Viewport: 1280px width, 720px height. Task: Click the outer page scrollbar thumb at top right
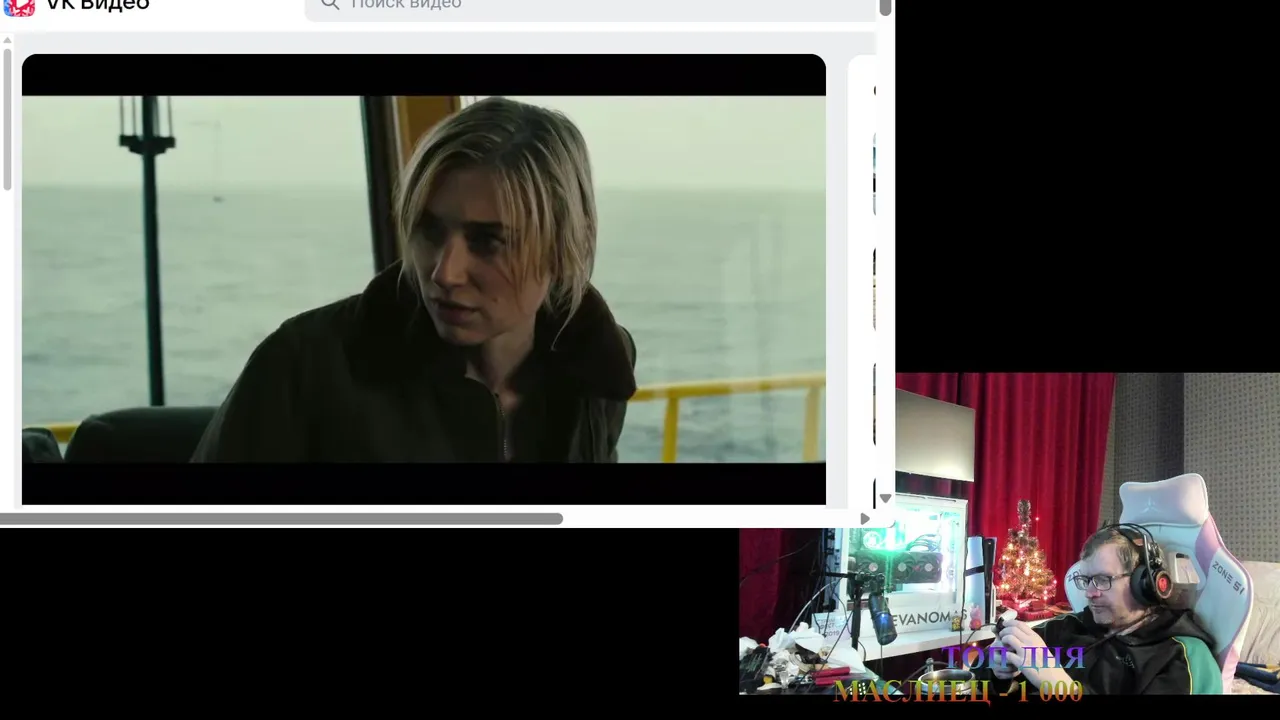tap(885, 8)
